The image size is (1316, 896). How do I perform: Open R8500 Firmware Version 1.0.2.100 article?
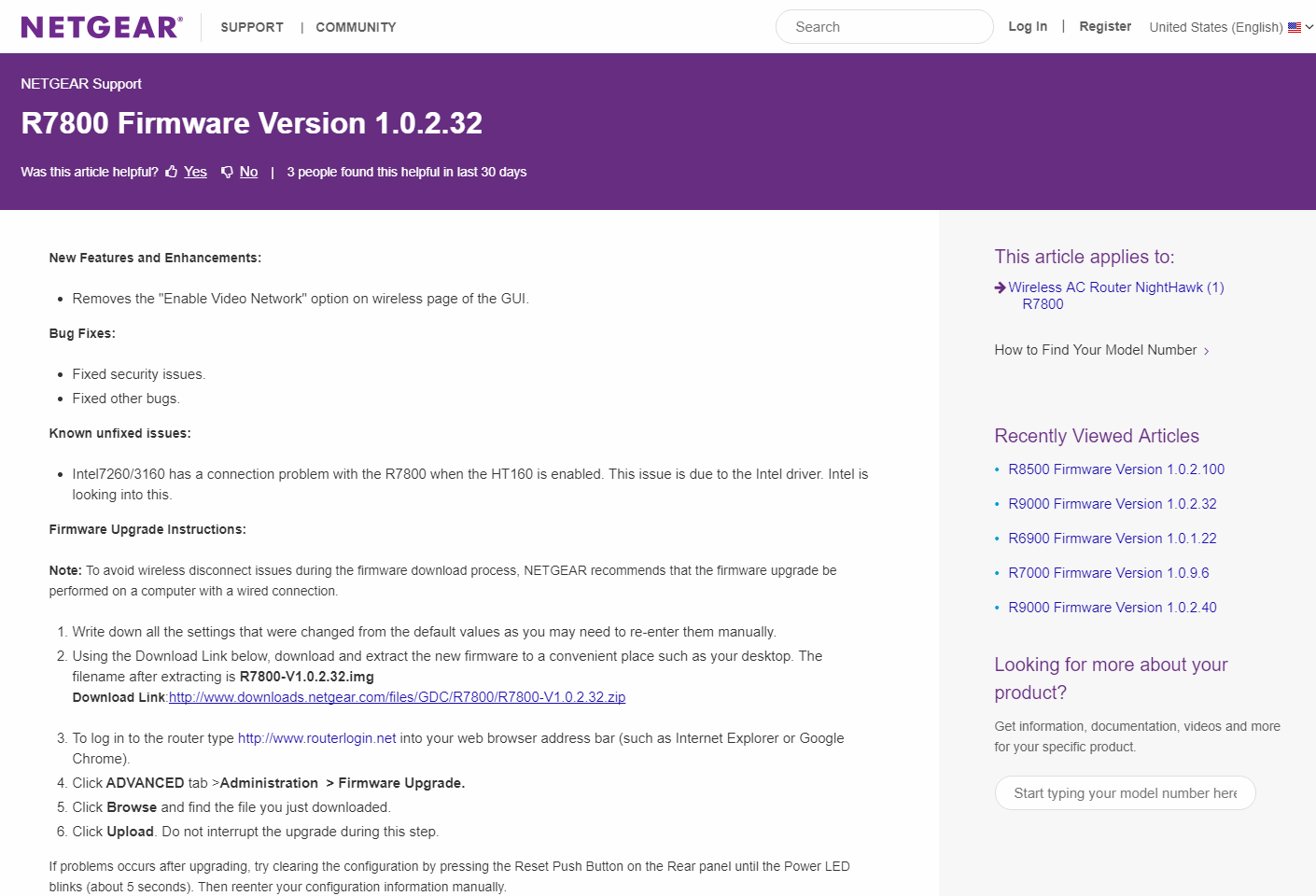[x=1116, y=469]
